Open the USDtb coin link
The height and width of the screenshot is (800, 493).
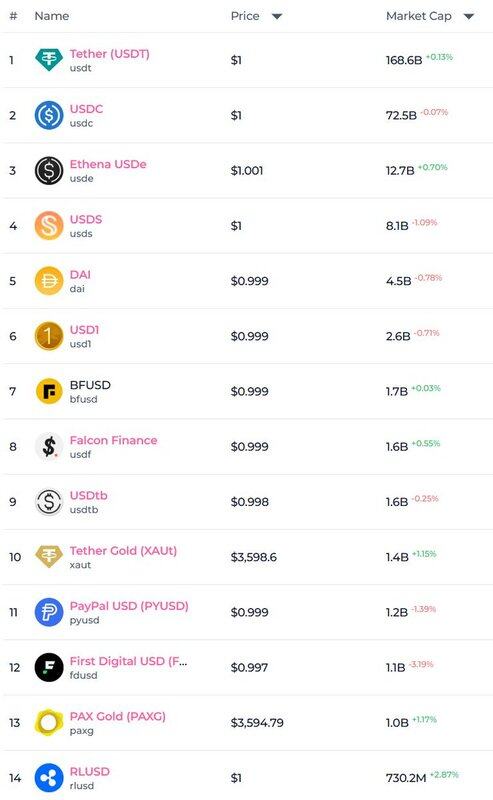89,495
